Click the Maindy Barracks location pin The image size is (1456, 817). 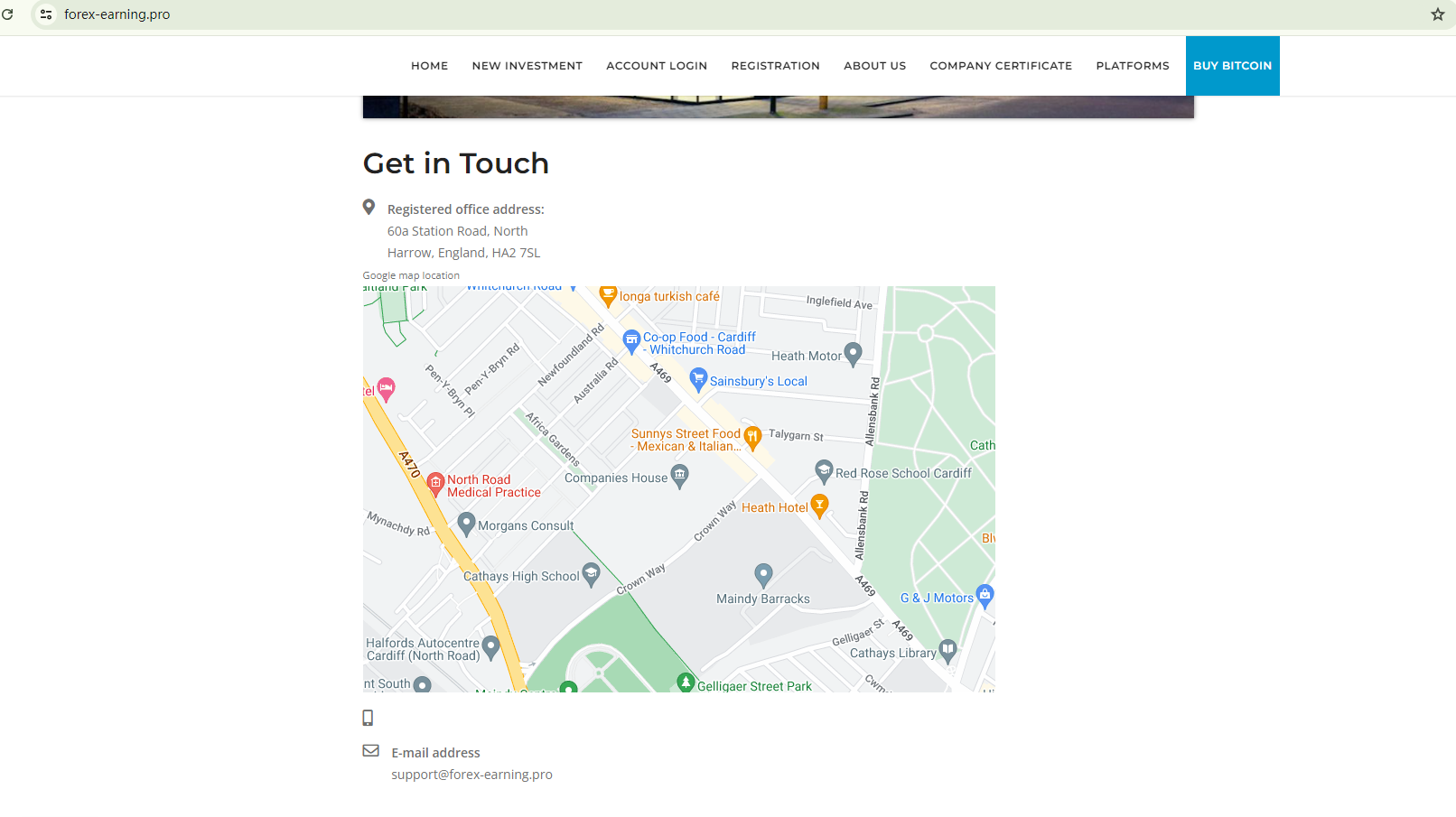pyautogui.click(x=763, y=573)
